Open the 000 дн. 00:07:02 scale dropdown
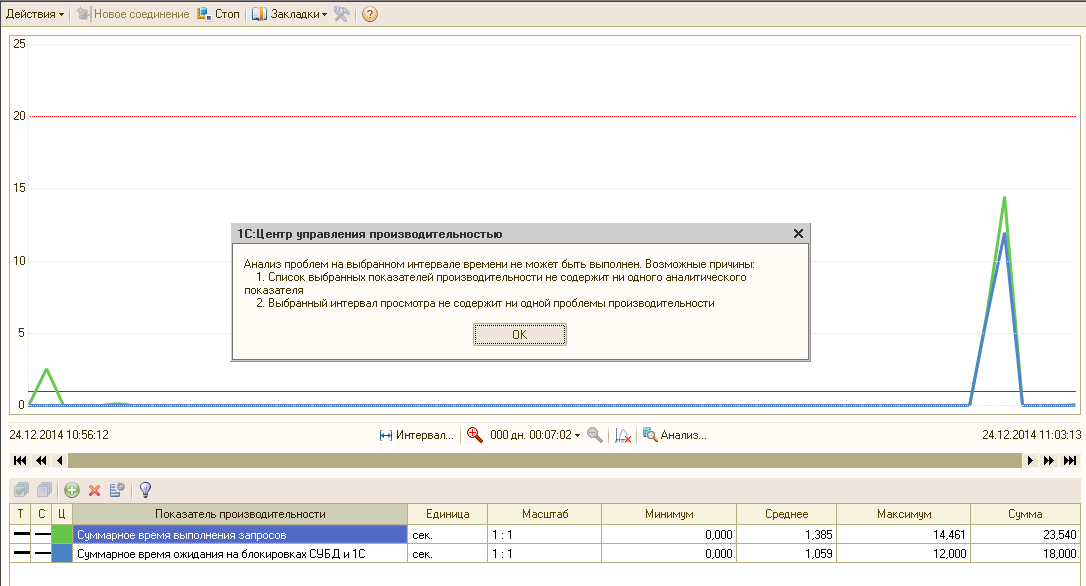This screenshot has height=586, width=1086. (x=535, y=435)
